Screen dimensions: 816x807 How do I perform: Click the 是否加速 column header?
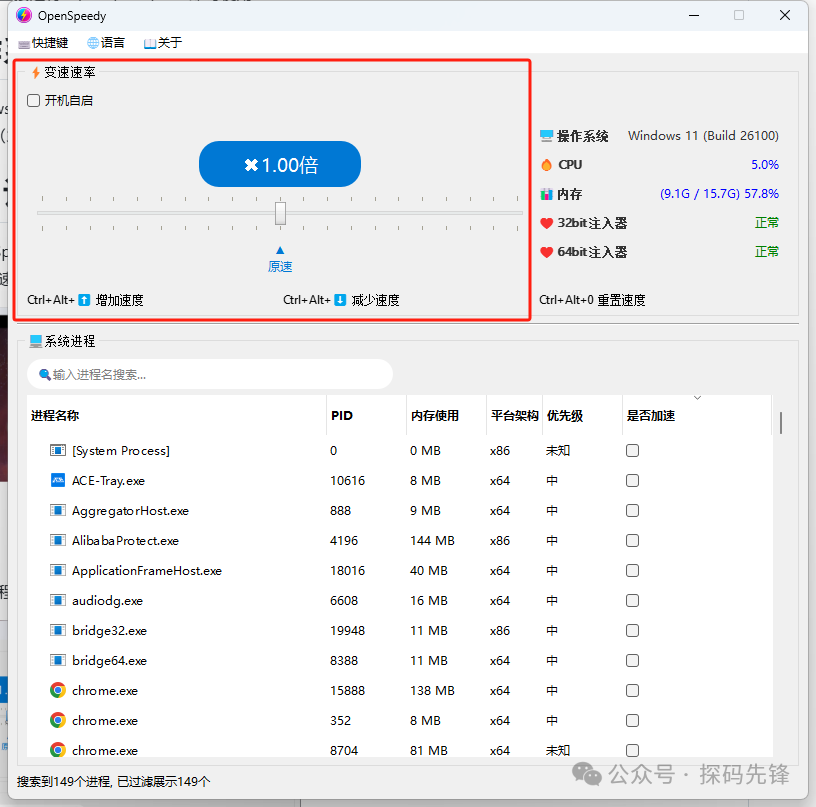(x=697, y=416)
